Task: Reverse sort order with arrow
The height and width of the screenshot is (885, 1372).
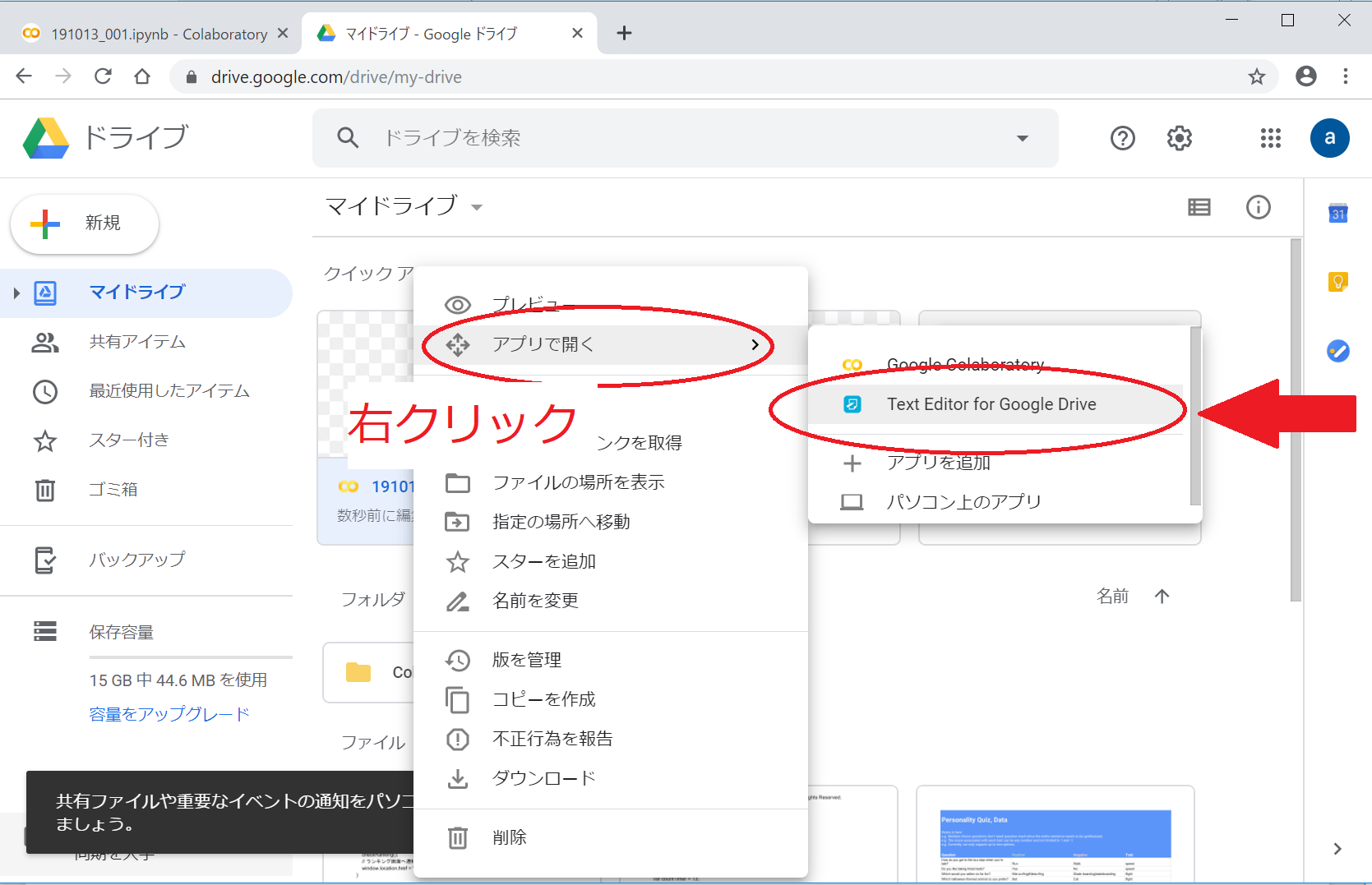Action: [x=1162, y=597]
